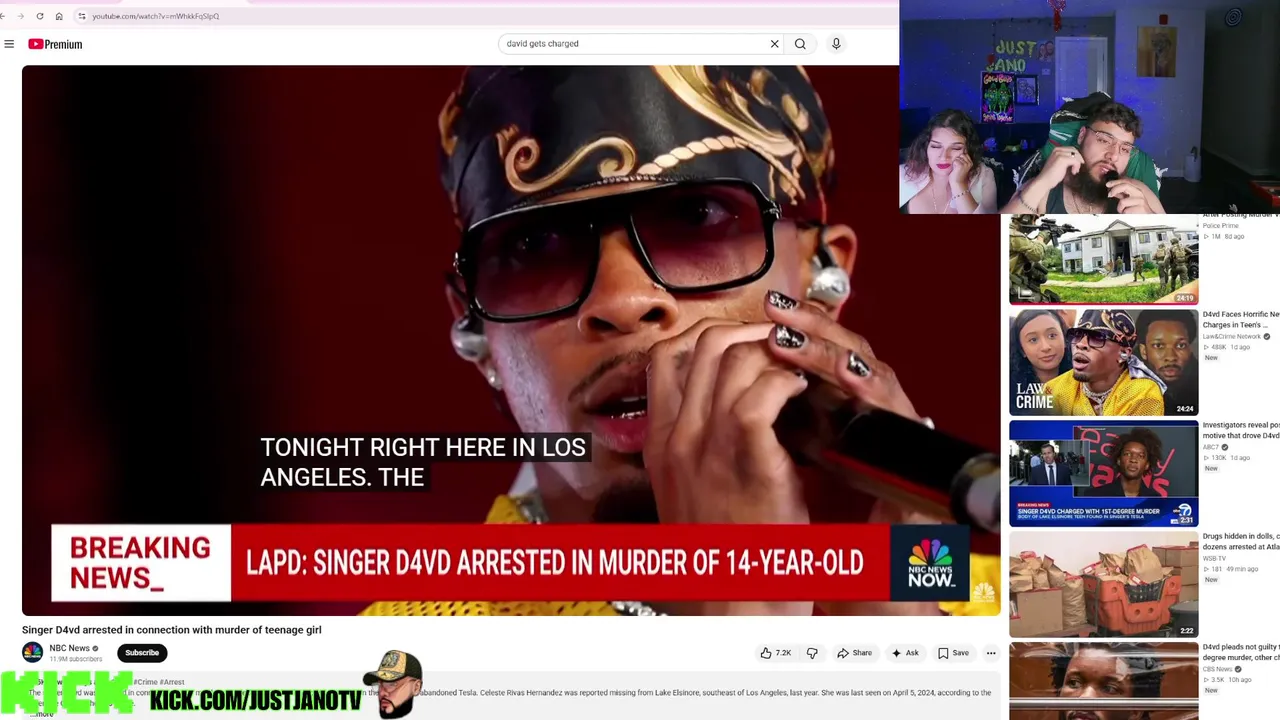1280x720 pixels.
Task: Open the drugs hidden in dolls thumbnail
Action: tap(1103, 584)
